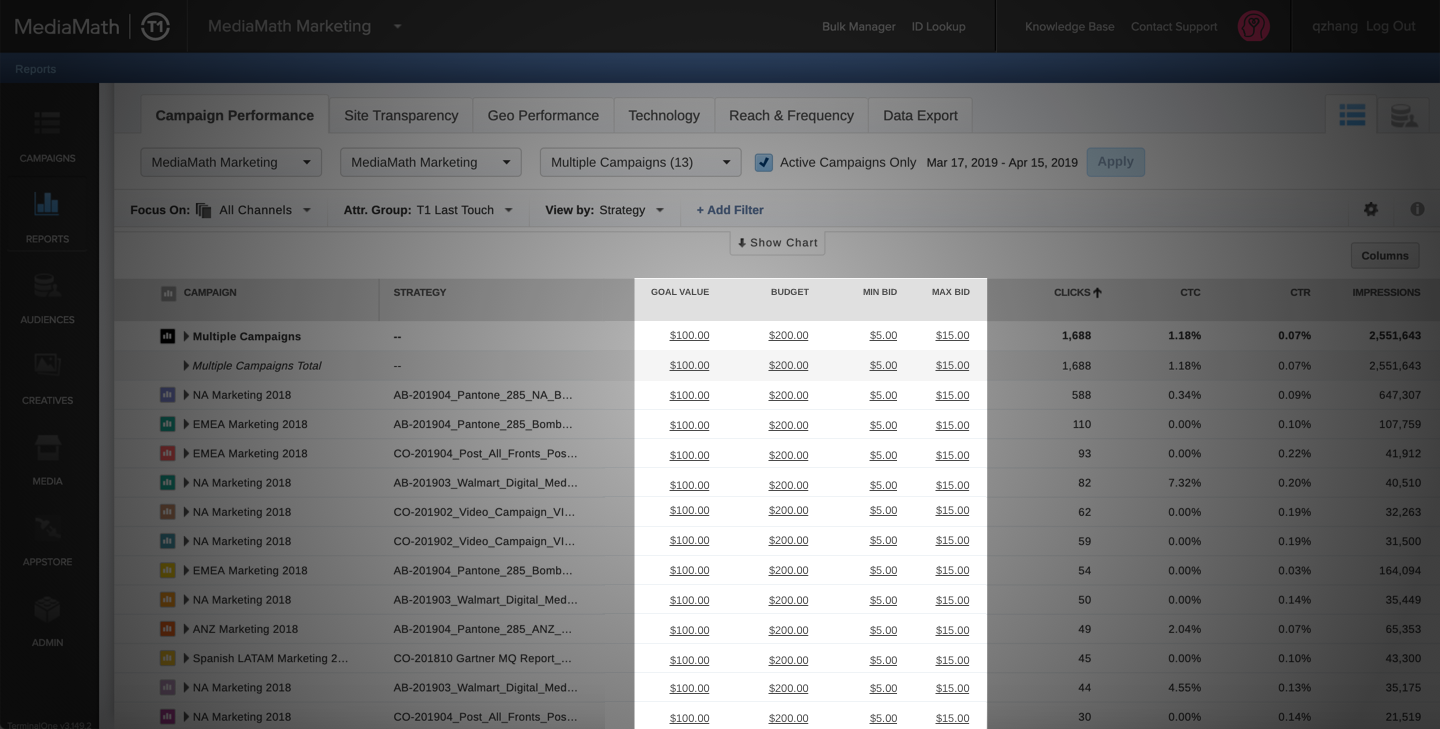Viewport: 1440px width, 729px height.
Task: Open the Appstore section in sidebar
Action: [x=47, y=540]
